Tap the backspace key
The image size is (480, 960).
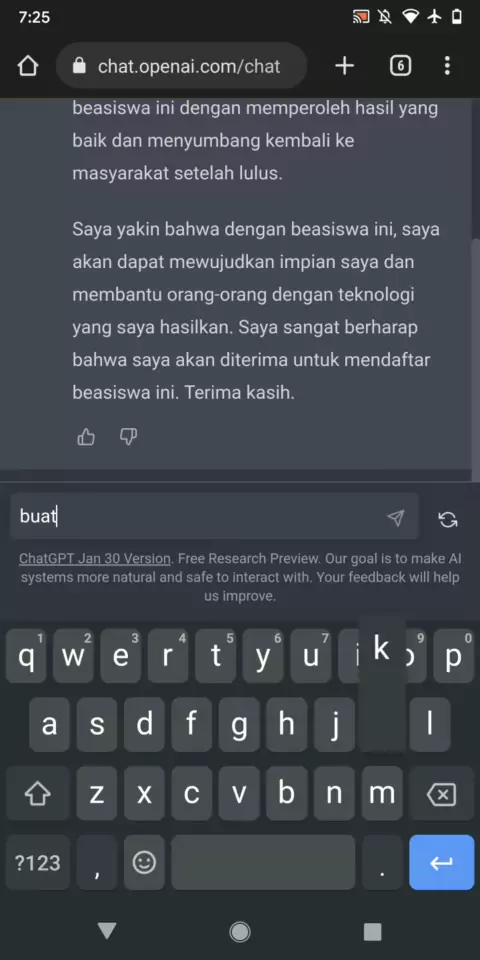click(x=441, y=795)
